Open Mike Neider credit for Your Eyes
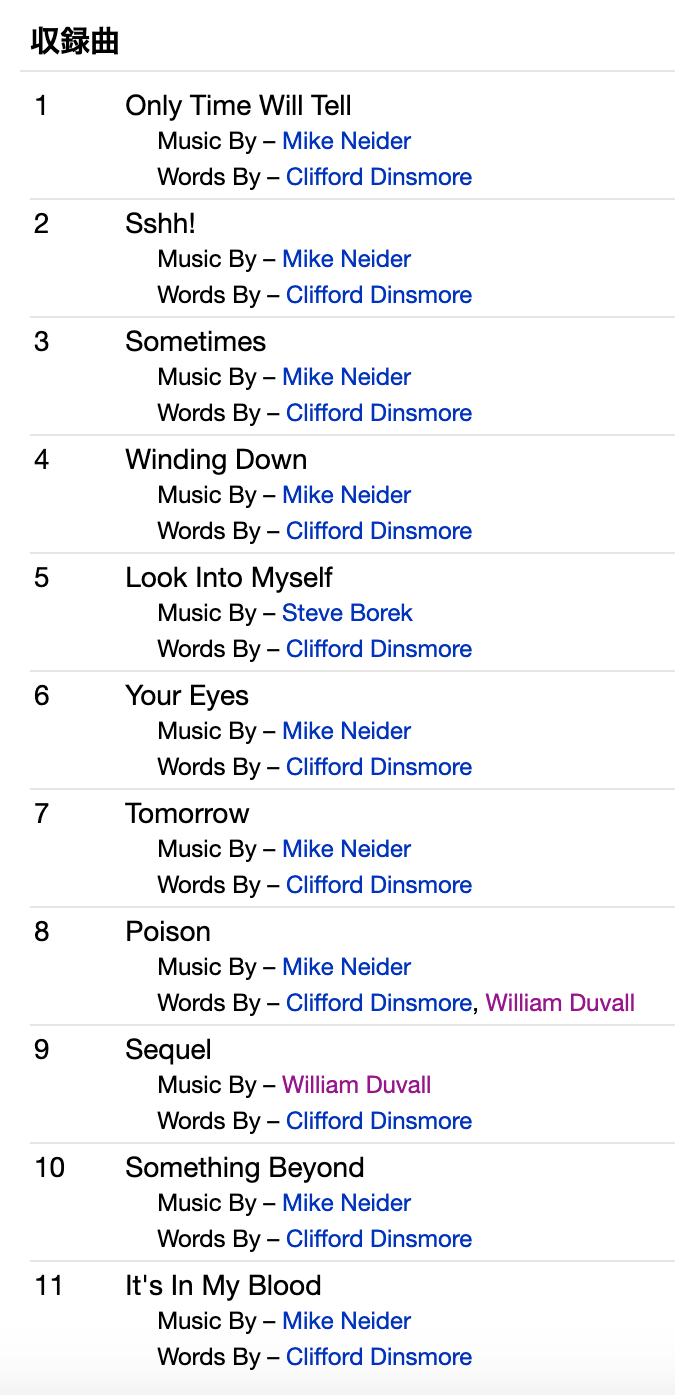675x1395 pixels. point(346,731)
